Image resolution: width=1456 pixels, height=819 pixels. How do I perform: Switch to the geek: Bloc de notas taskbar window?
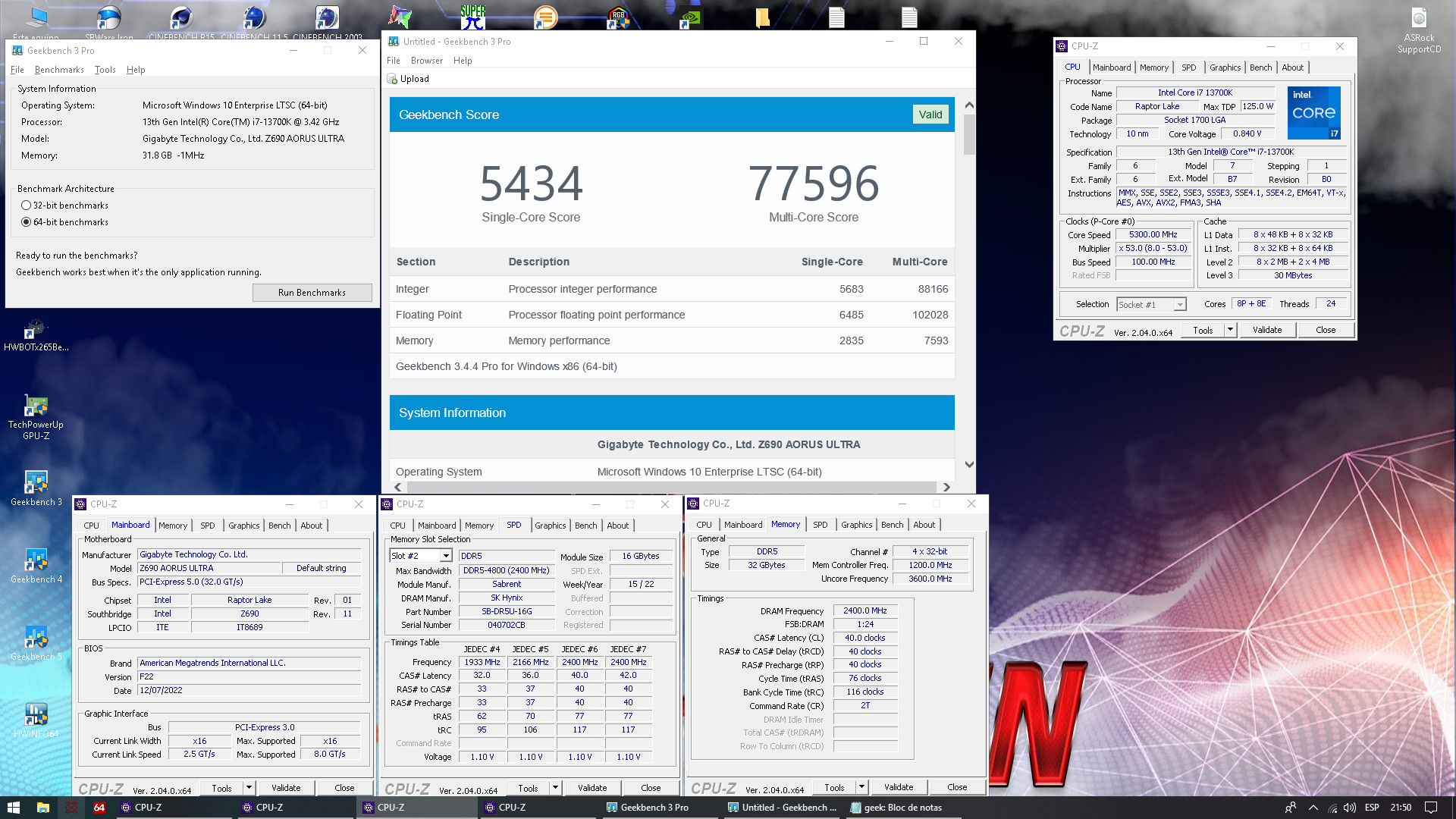click(902, 808)
